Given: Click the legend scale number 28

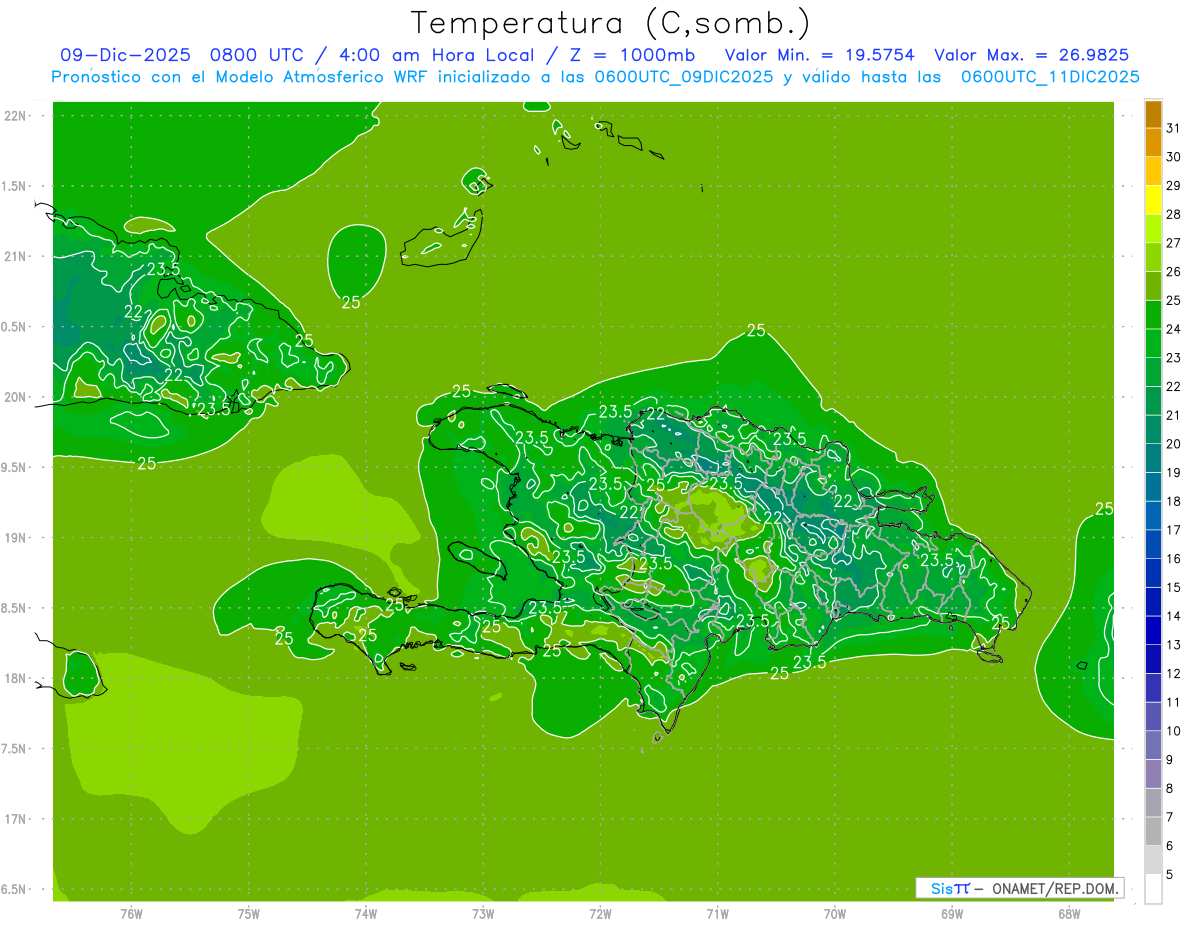Looking at the screenshot, I should click(x=1173, y=214).
